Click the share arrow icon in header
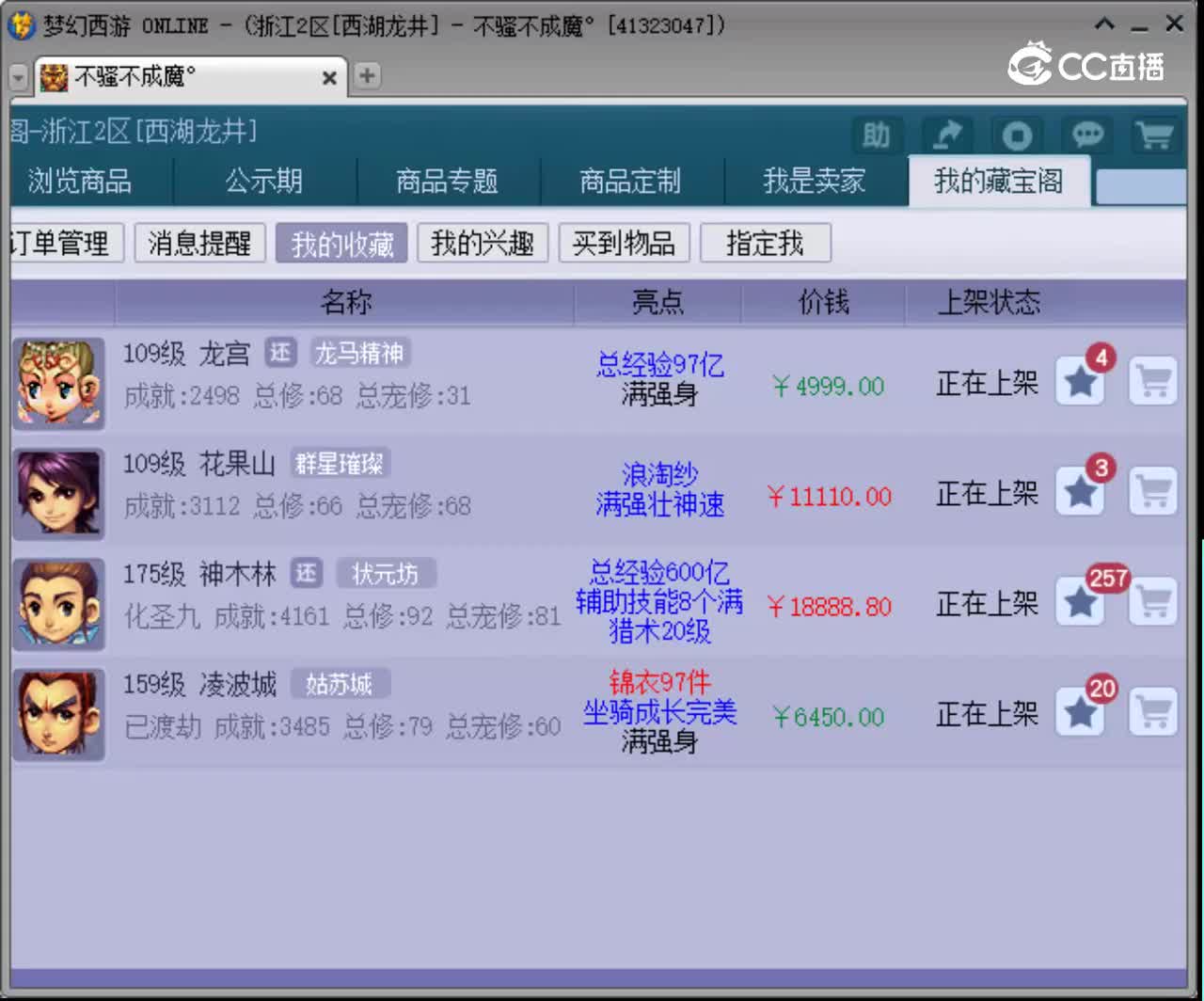 (x=947, y=135)
